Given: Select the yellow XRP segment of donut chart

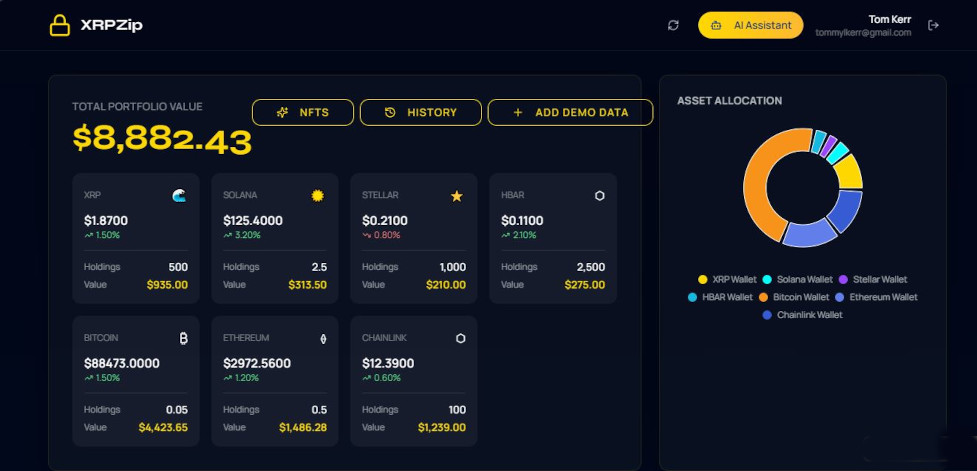Looking at the screenshot, I should 850,173.
